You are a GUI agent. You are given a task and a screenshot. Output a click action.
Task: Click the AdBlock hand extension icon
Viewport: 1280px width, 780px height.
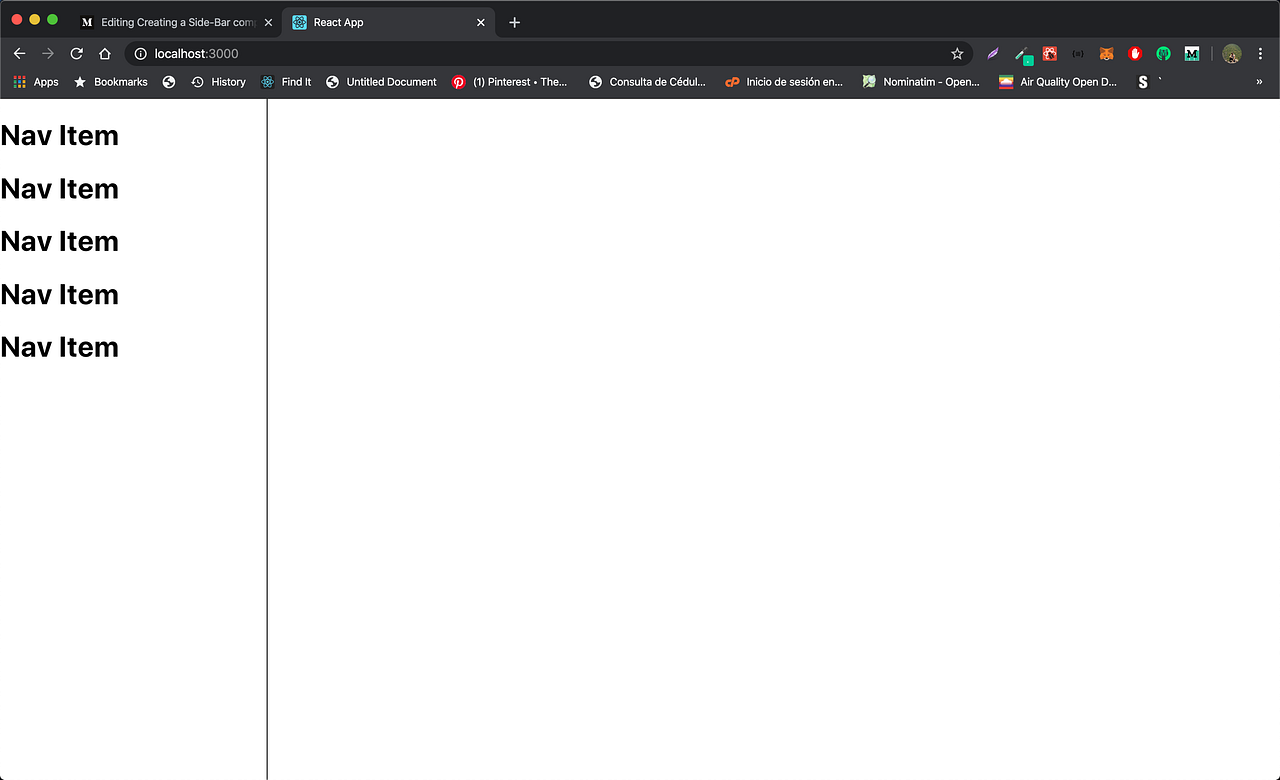(1135, 53)
